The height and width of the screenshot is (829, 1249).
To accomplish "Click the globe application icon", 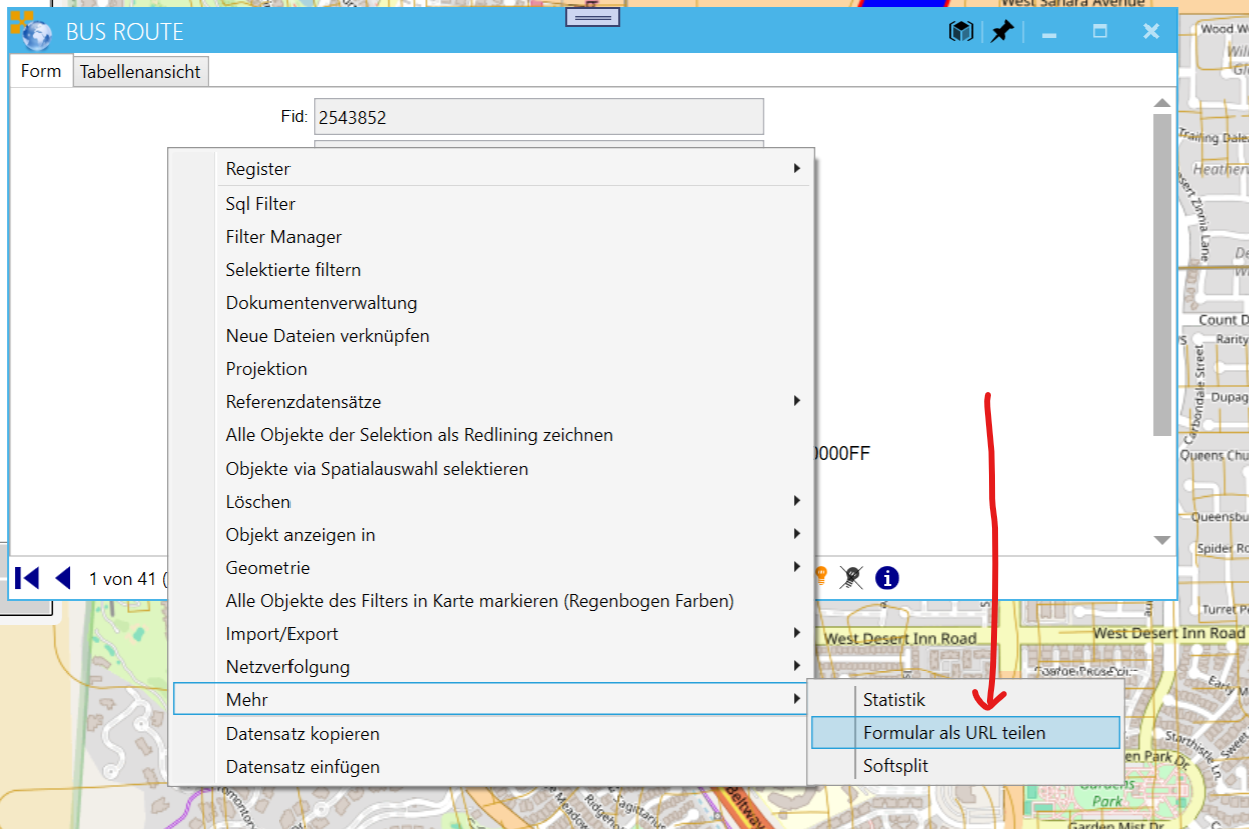I will (x=36, y=32).
